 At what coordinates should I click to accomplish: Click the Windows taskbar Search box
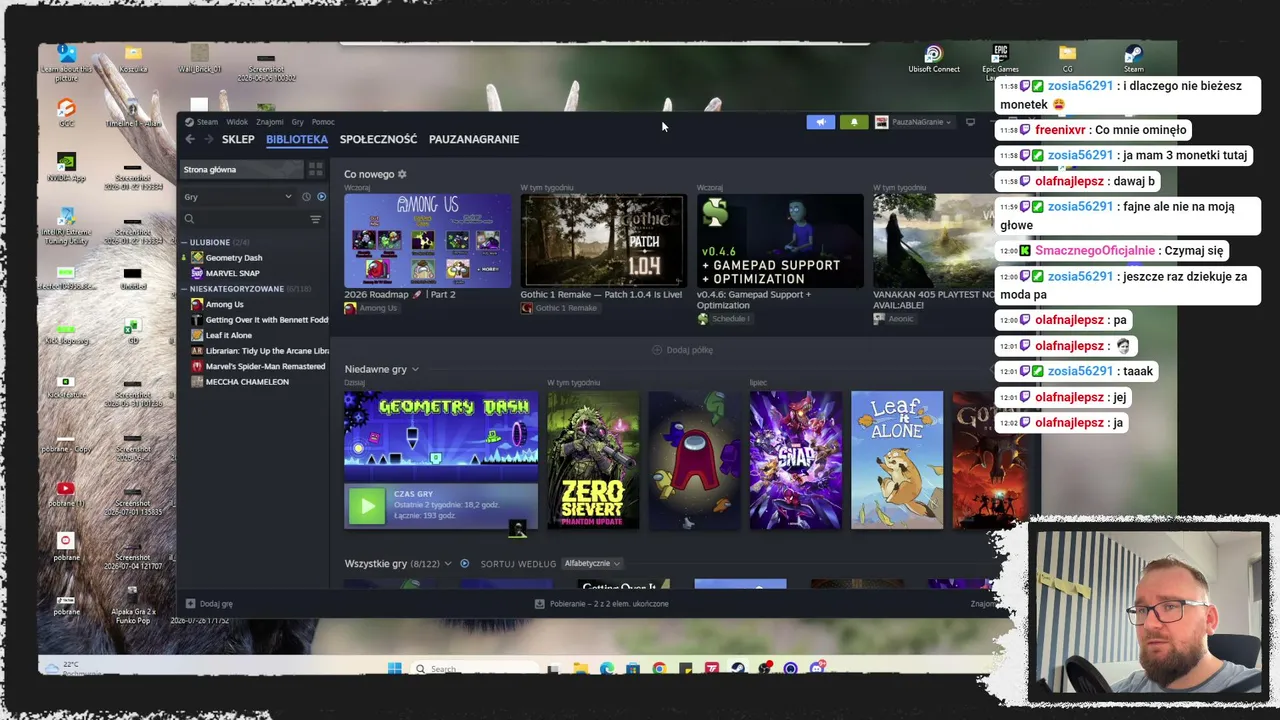coord(475,669)
